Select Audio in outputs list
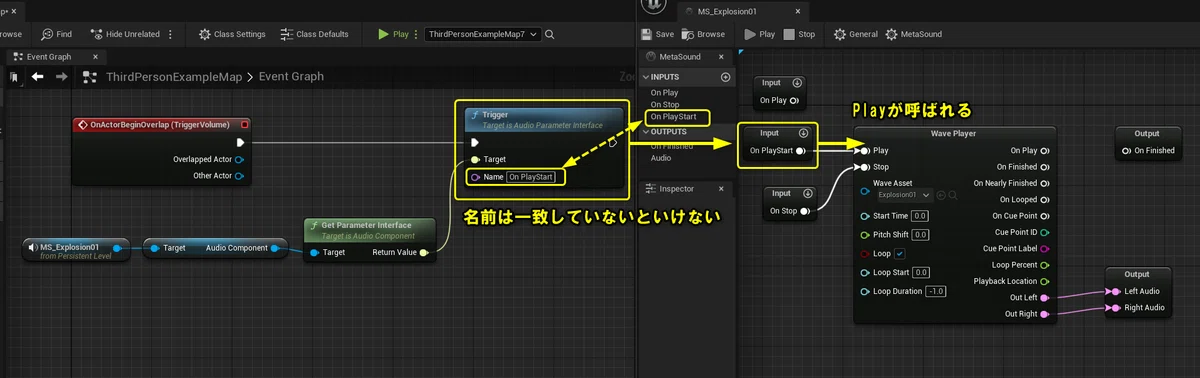 click(661, 158)
